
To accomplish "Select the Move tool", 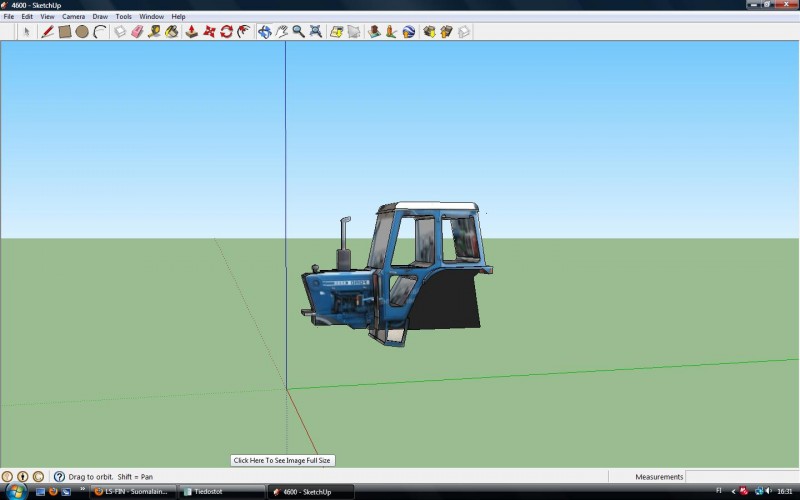I will tap(209, 32).
